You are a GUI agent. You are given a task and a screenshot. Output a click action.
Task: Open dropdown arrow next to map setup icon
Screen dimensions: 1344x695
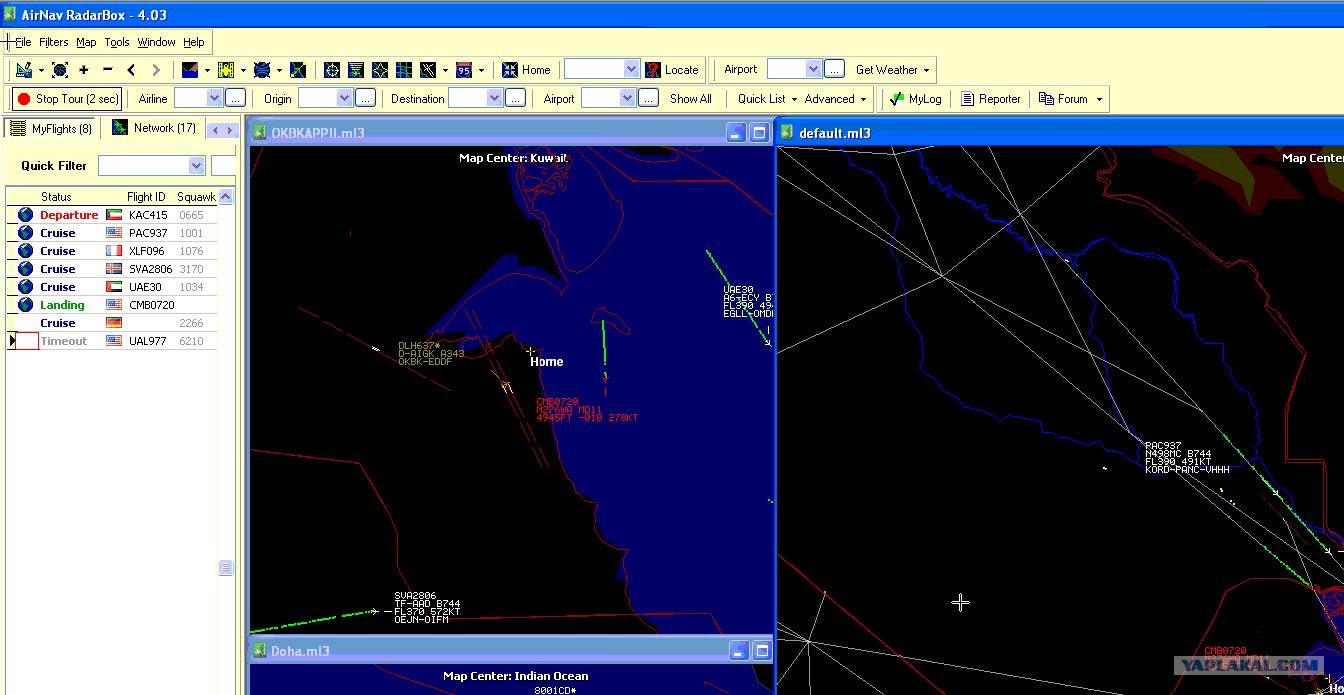[41, 70]
